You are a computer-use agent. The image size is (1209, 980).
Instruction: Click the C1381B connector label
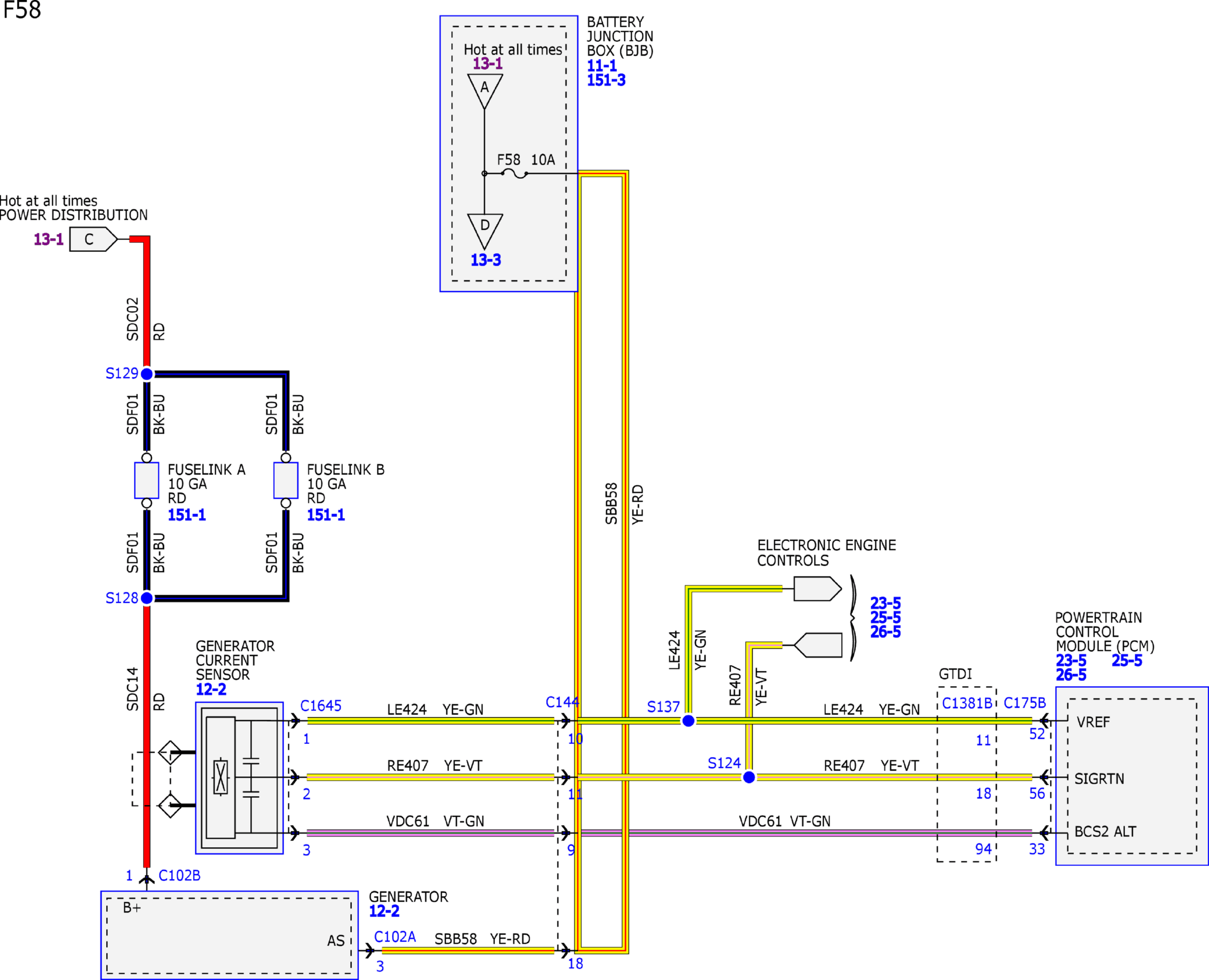pyautogui.click(x=967, y=703)
